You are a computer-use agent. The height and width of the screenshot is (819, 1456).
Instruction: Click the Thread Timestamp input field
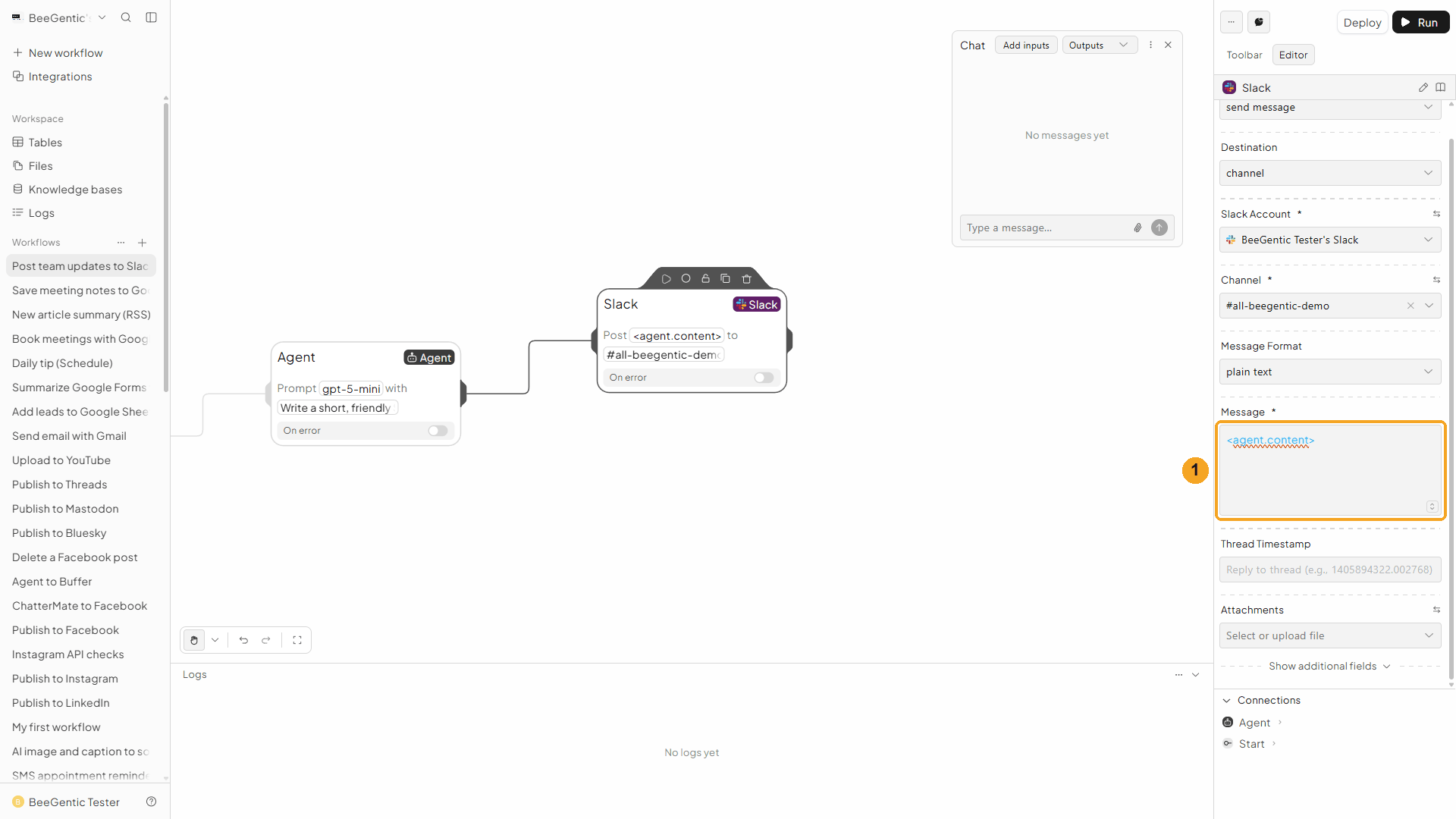[x=1330, y=570]
